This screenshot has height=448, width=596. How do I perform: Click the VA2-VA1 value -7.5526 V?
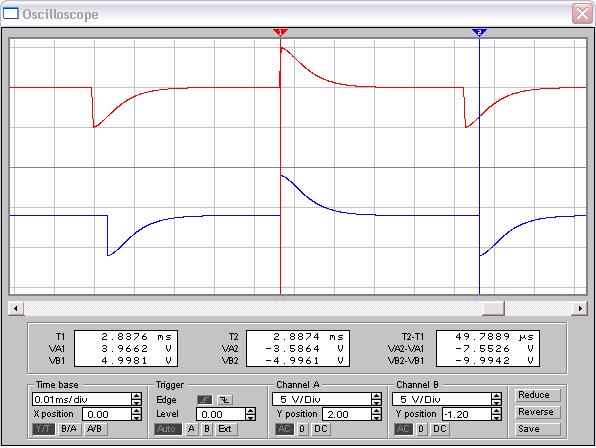pyautogui.click(x=495, y=348)
